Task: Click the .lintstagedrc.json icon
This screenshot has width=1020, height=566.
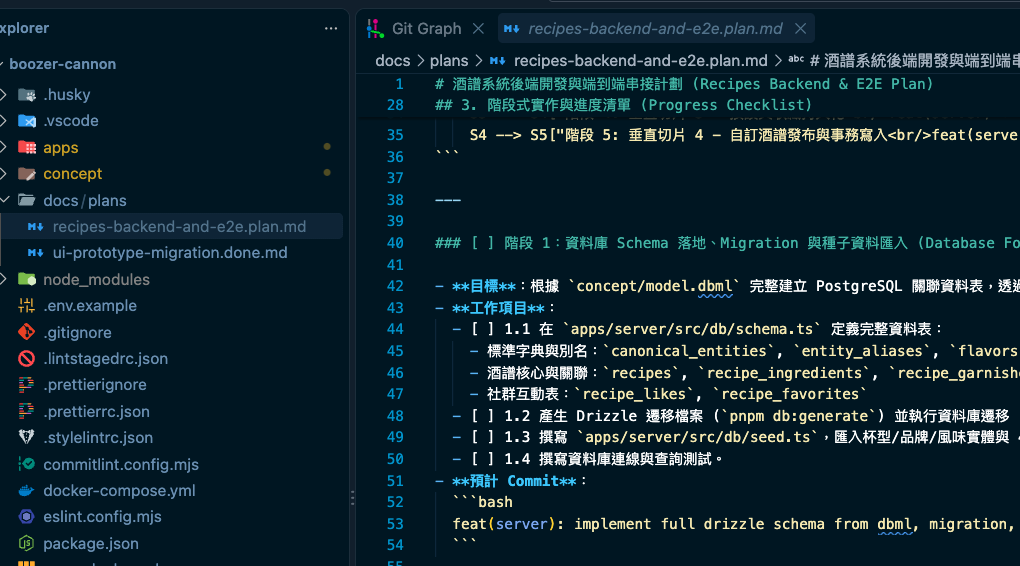Action: [x=27, y=358]
